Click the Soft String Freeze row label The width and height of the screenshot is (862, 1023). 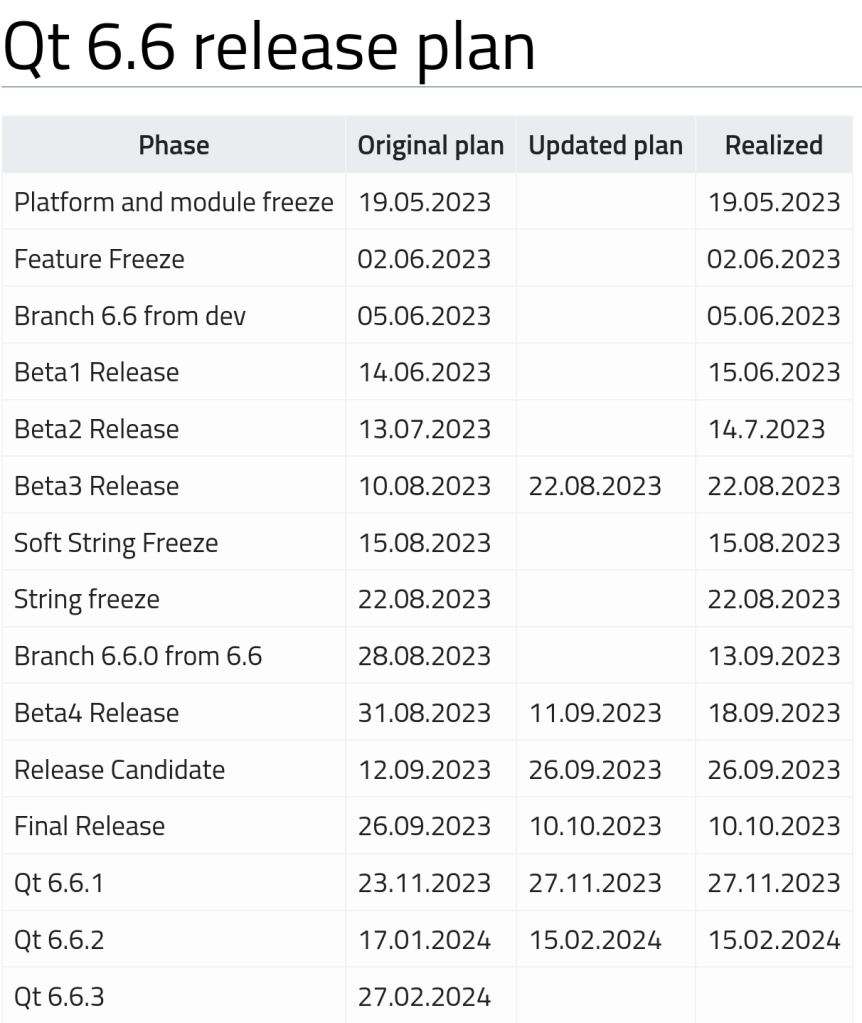(x=116, y=543)
